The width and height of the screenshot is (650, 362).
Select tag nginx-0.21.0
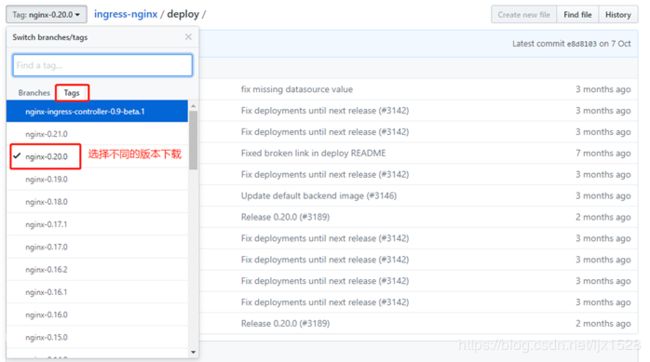97,134
